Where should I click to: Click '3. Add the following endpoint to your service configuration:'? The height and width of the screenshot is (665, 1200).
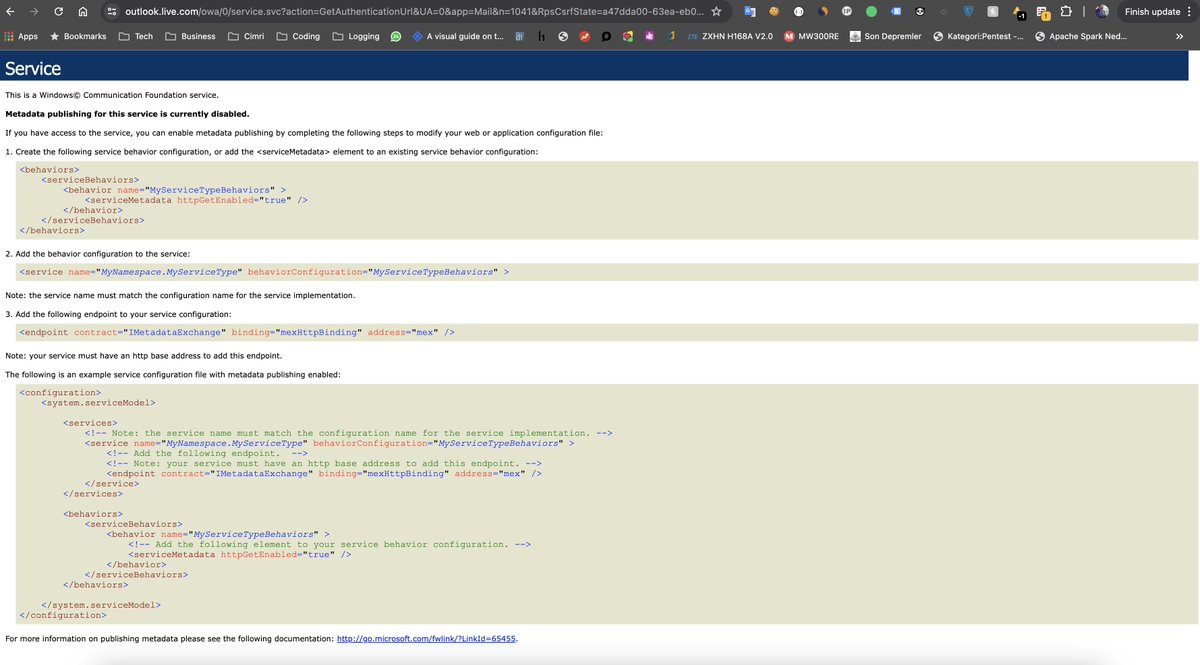click(117, 315)
